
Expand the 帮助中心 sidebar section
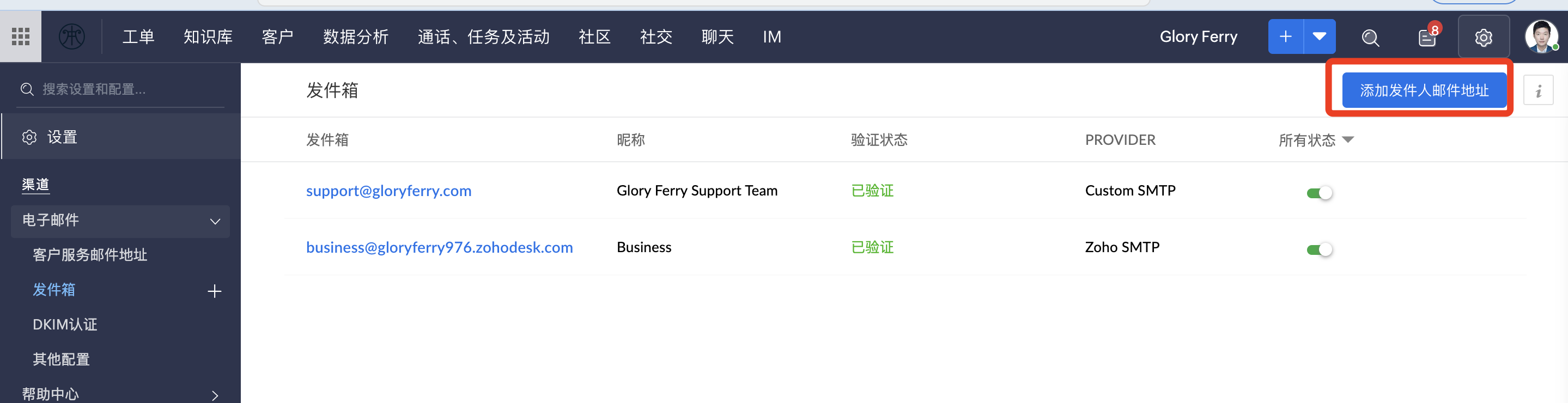215,395
